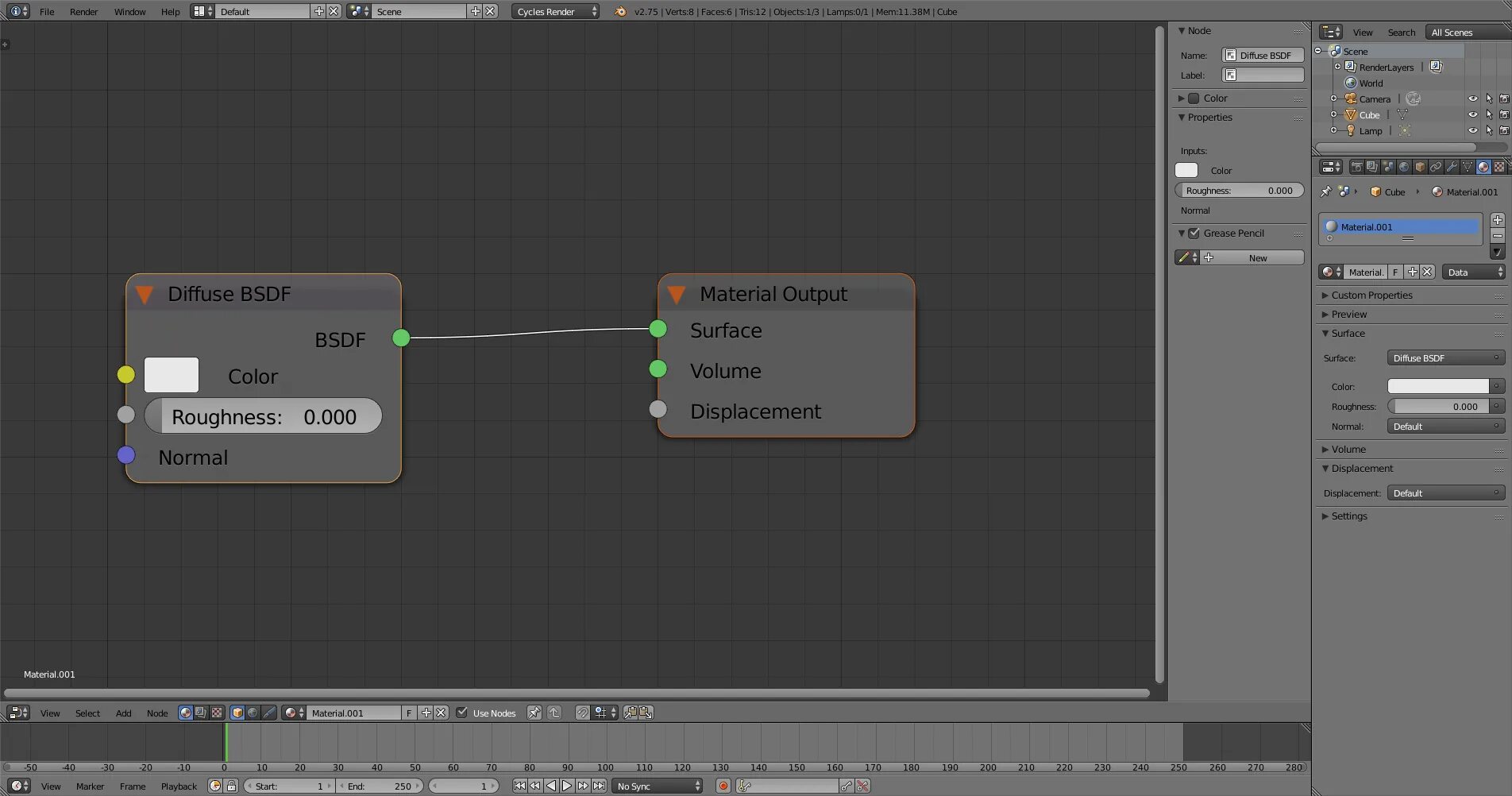
Task: Open the Add menu in node editor
Action: point(123,713)
